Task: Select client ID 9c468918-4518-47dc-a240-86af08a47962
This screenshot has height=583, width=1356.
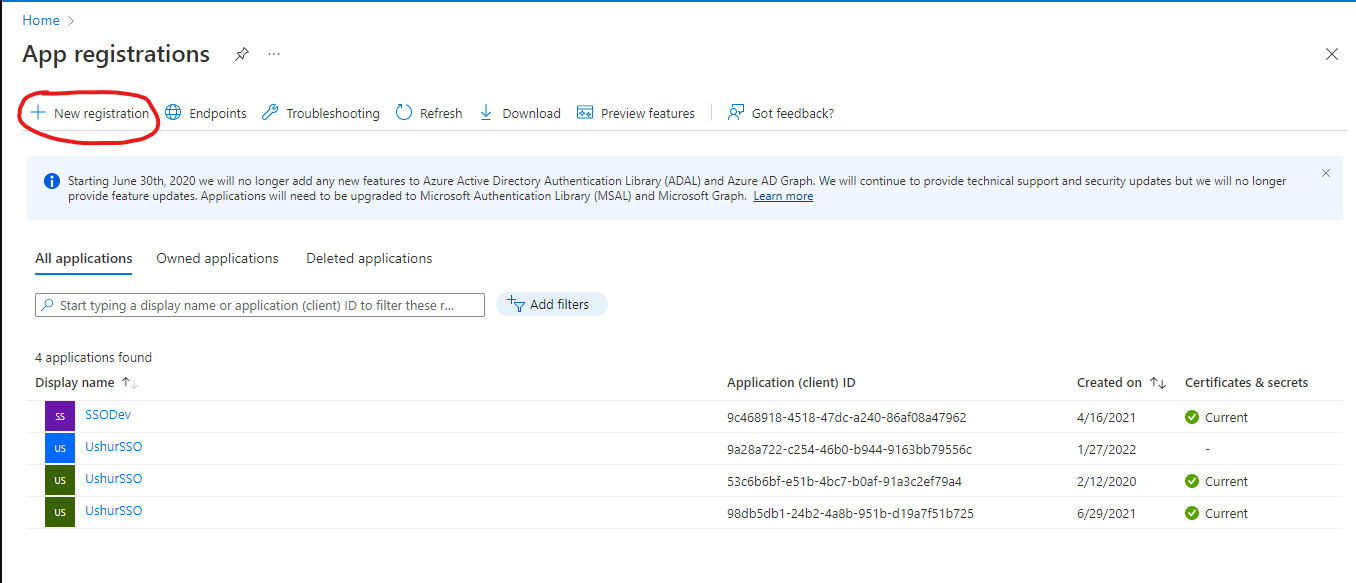Action: [x=846, y=417]
